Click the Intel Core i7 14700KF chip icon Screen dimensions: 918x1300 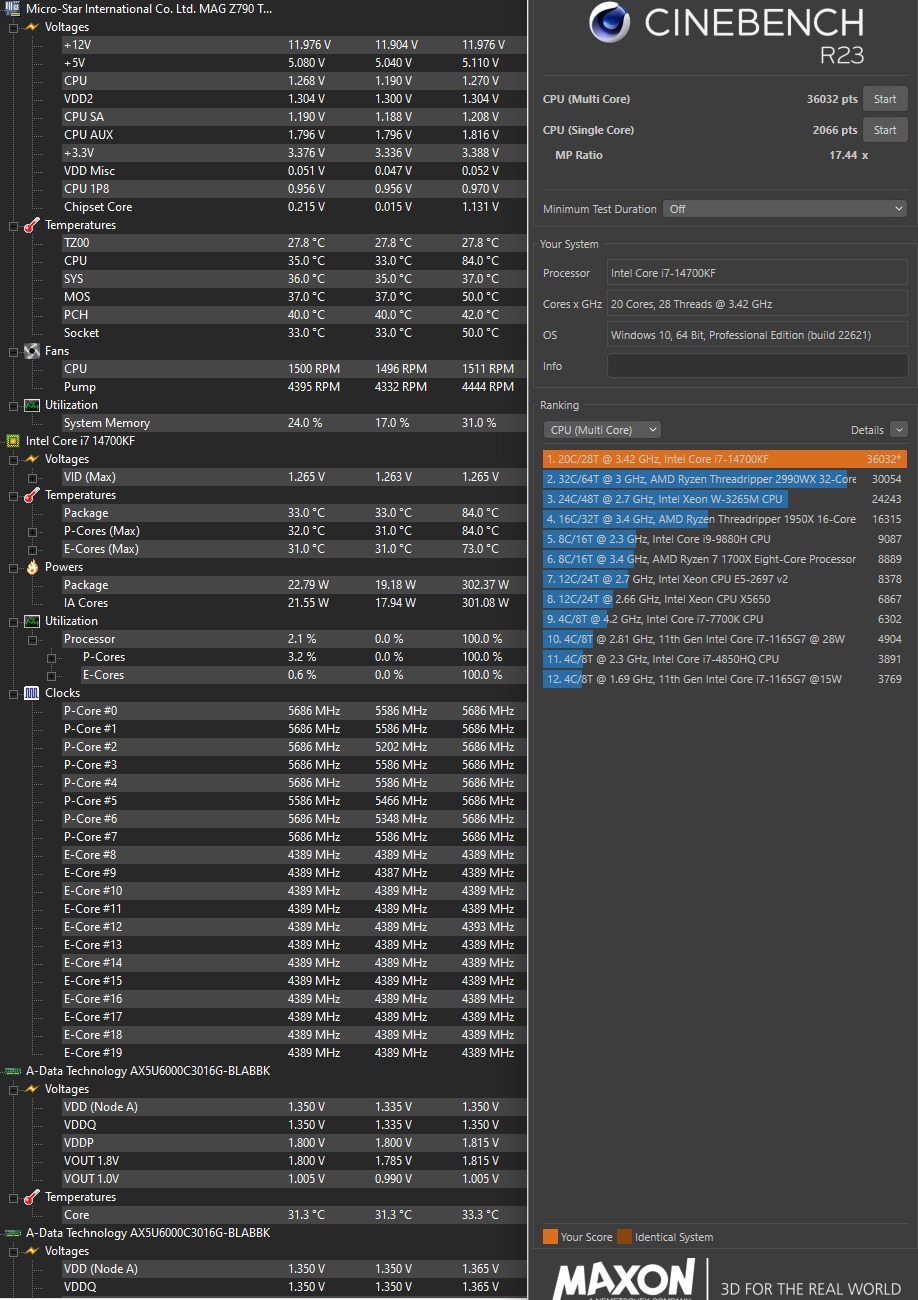point(13,441)
